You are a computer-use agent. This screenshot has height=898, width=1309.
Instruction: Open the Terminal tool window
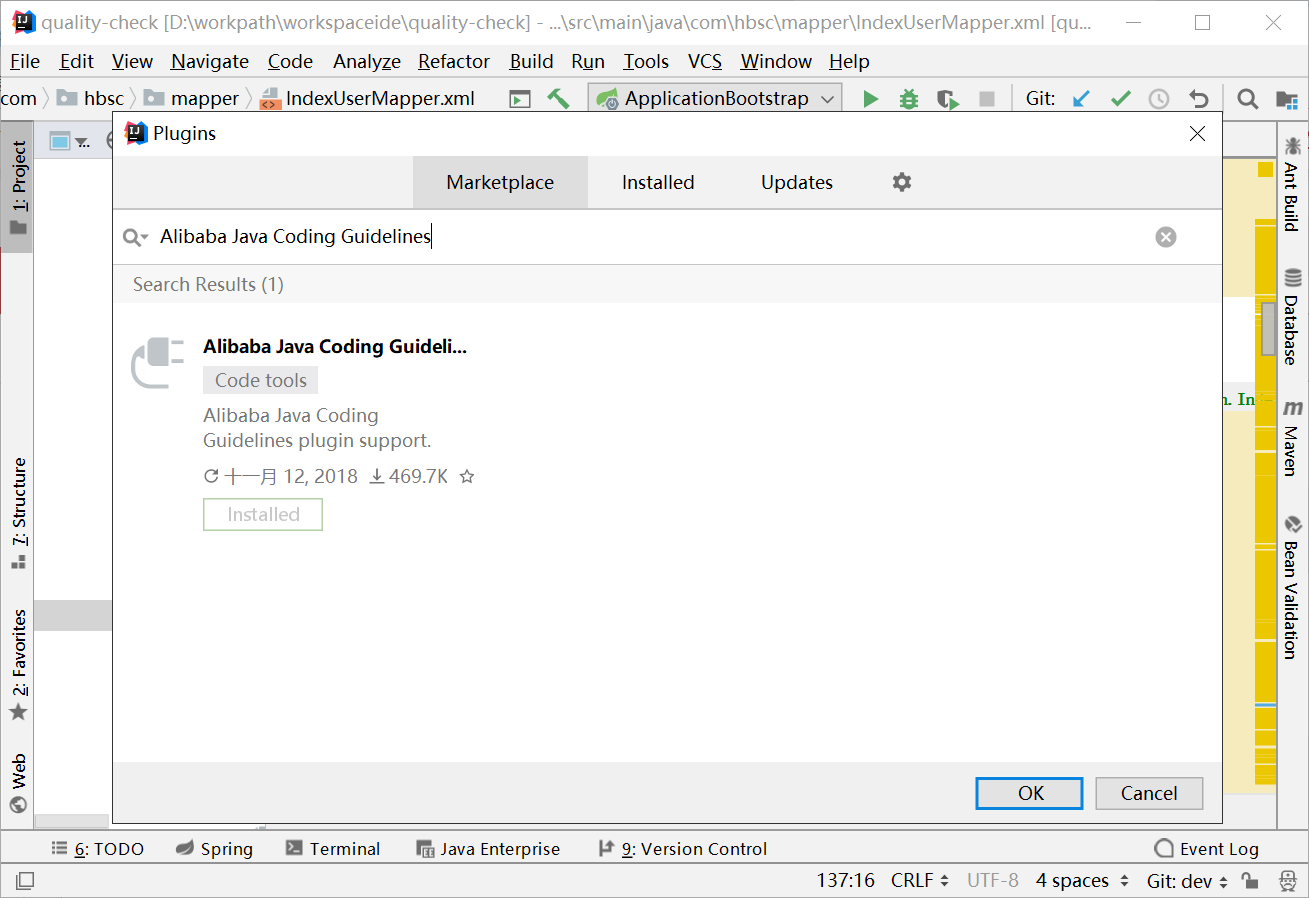point(333,849)
